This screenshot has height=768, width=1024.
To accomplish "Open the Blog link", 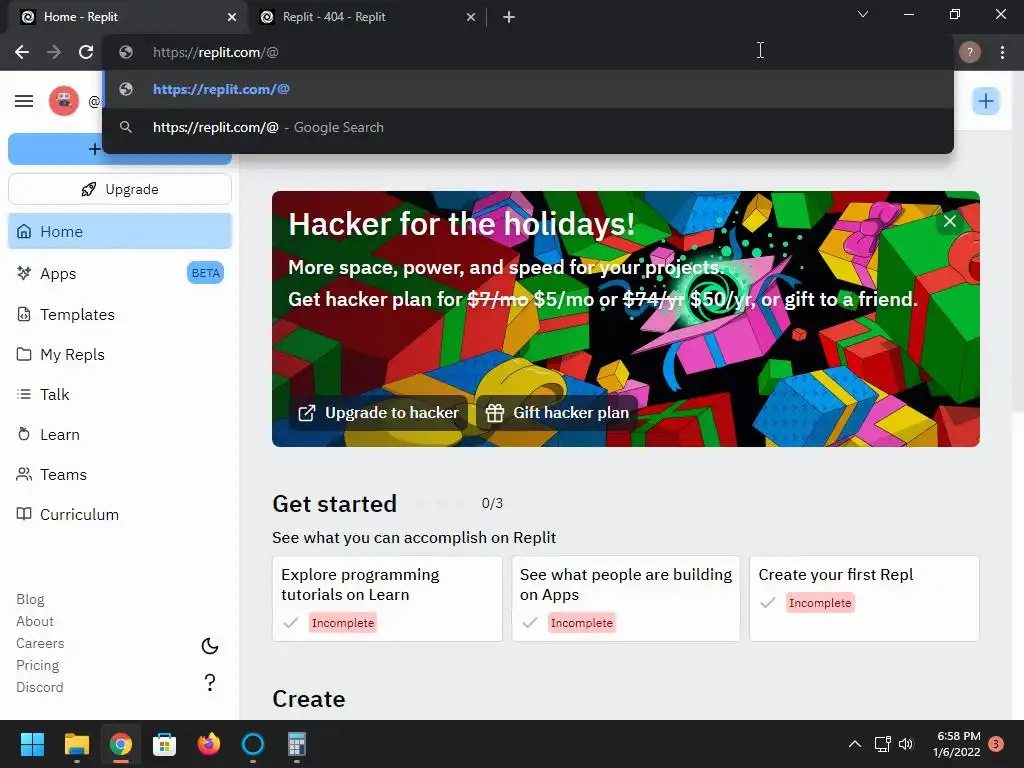I will tap(30, 600).
